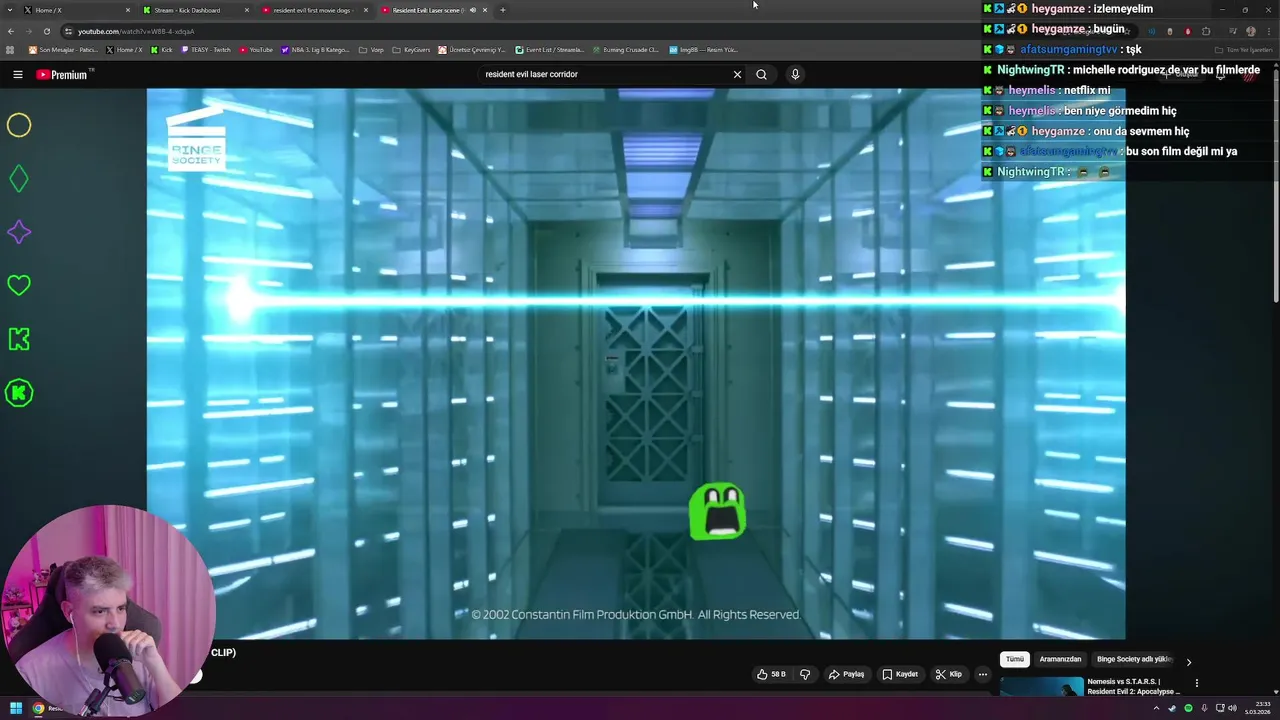Screen dimensions: 1280x720
Task: Start voice search with the microphone
Action: (x=795, y=74)
